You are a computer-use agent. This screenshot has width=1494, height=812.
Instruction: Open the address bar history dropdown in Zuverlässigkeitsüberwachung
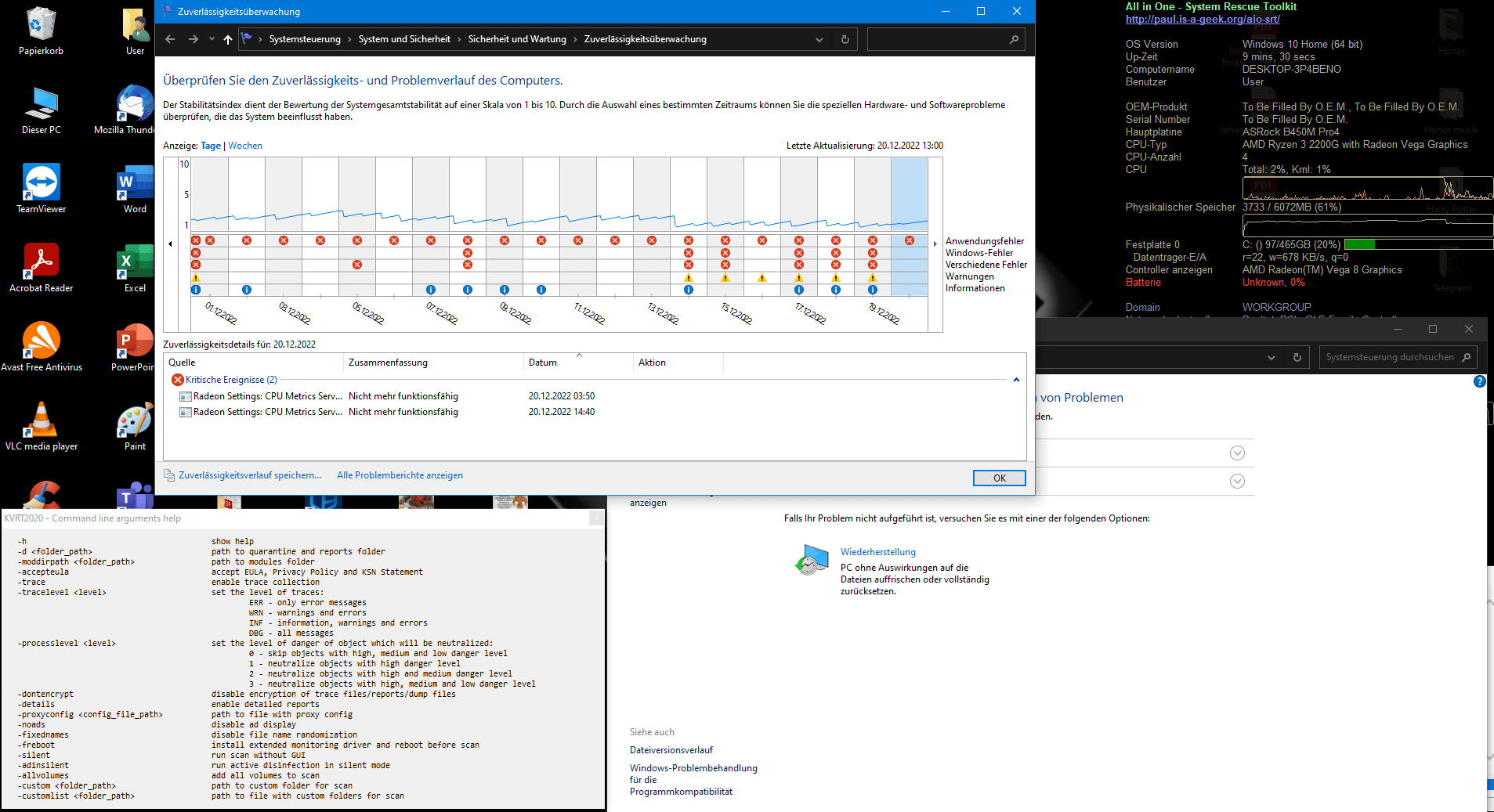819,39
